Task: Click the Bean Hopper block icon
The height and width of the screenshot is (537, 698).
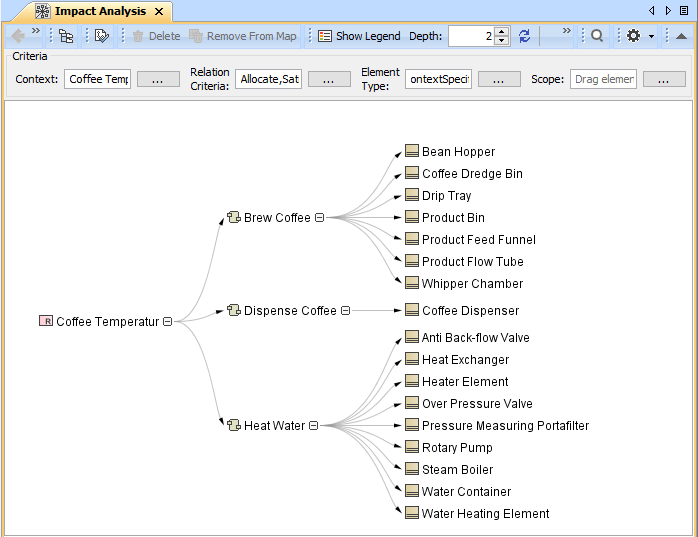Action: click(x=411, y=152)
